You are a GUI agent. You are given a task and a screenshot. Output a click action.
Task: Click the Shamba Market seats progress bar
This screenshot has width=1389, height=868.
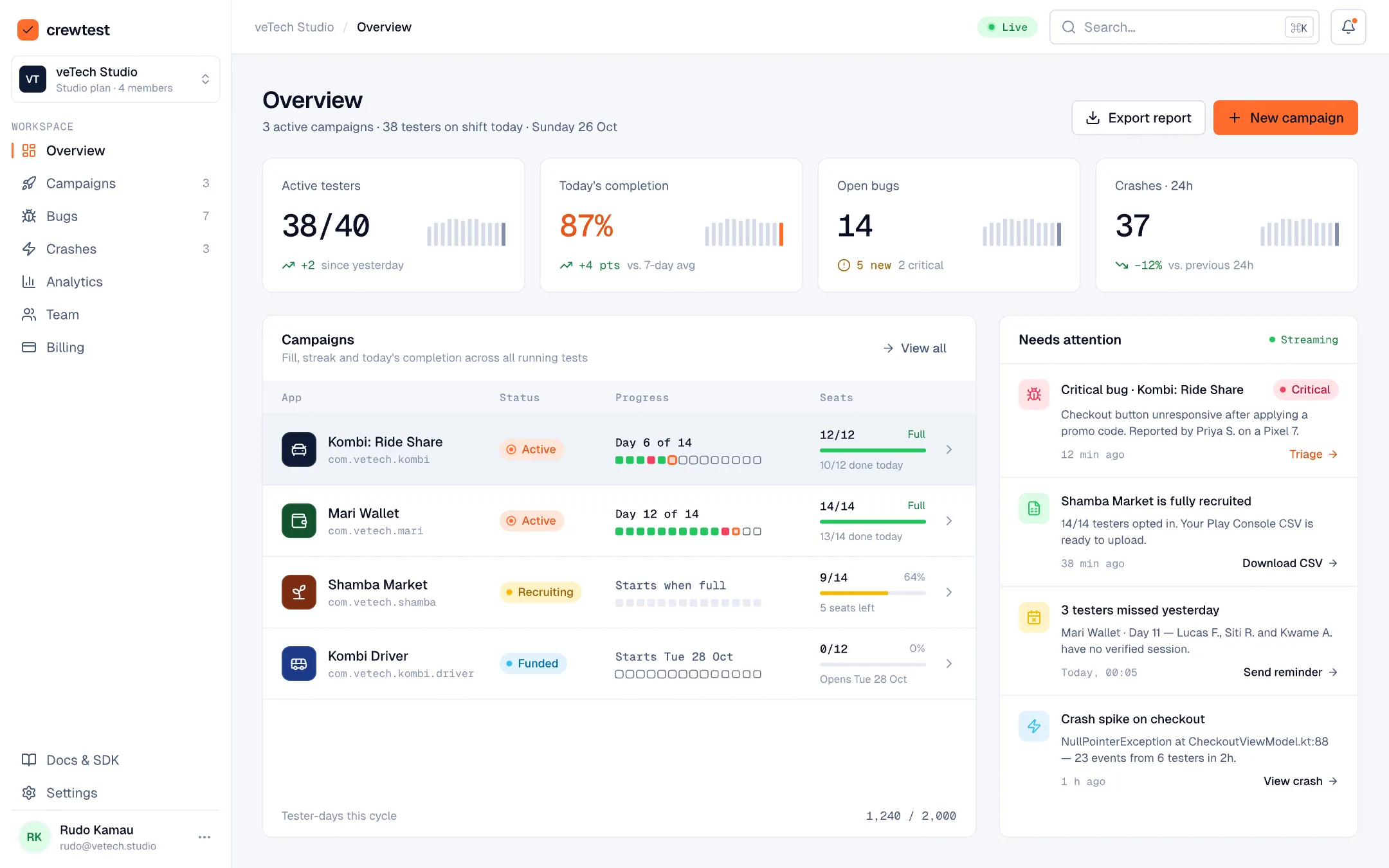tap(873, 593)
